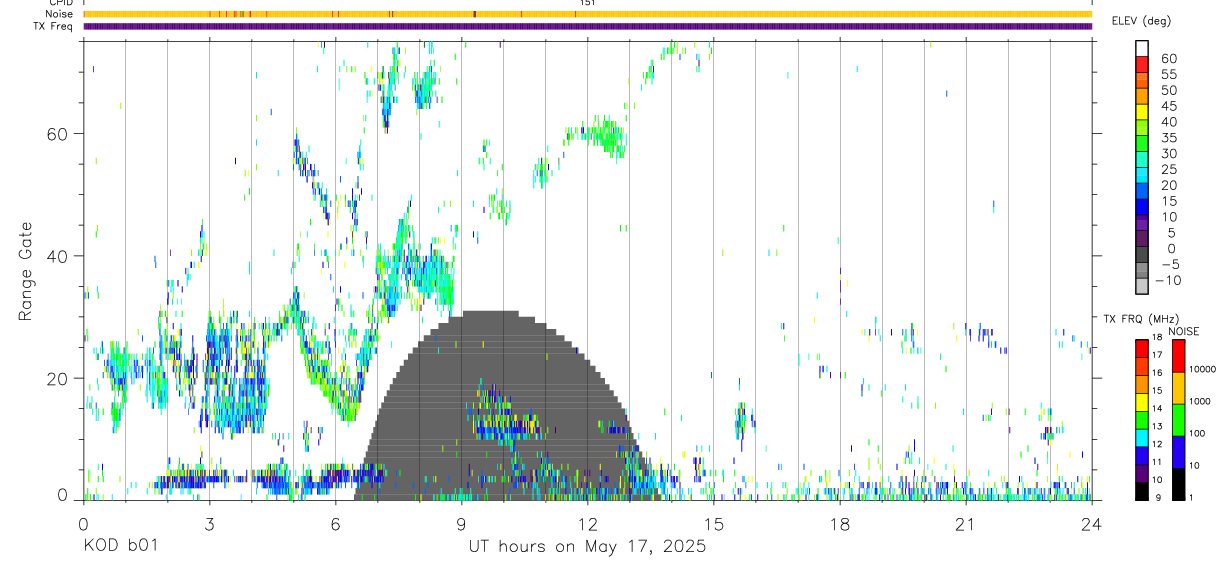Click the 'KOD b01' label
1228x567 pixels.
tap(120, 547)
